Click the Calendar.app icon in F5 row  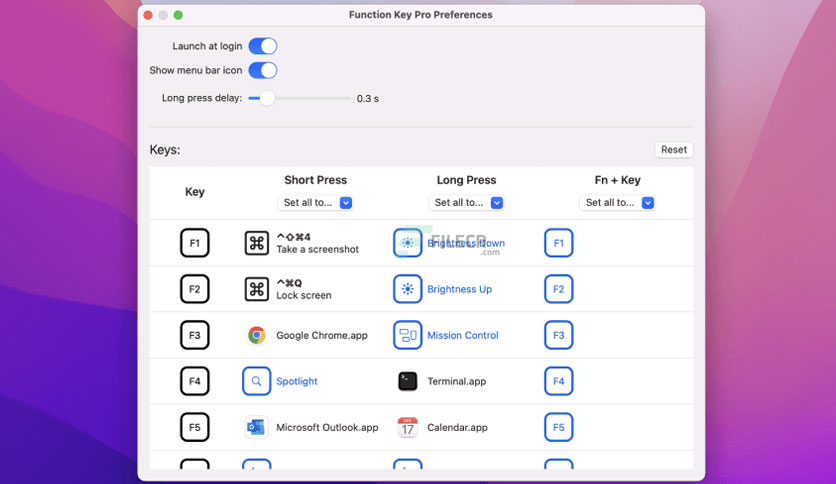(407, 427)
